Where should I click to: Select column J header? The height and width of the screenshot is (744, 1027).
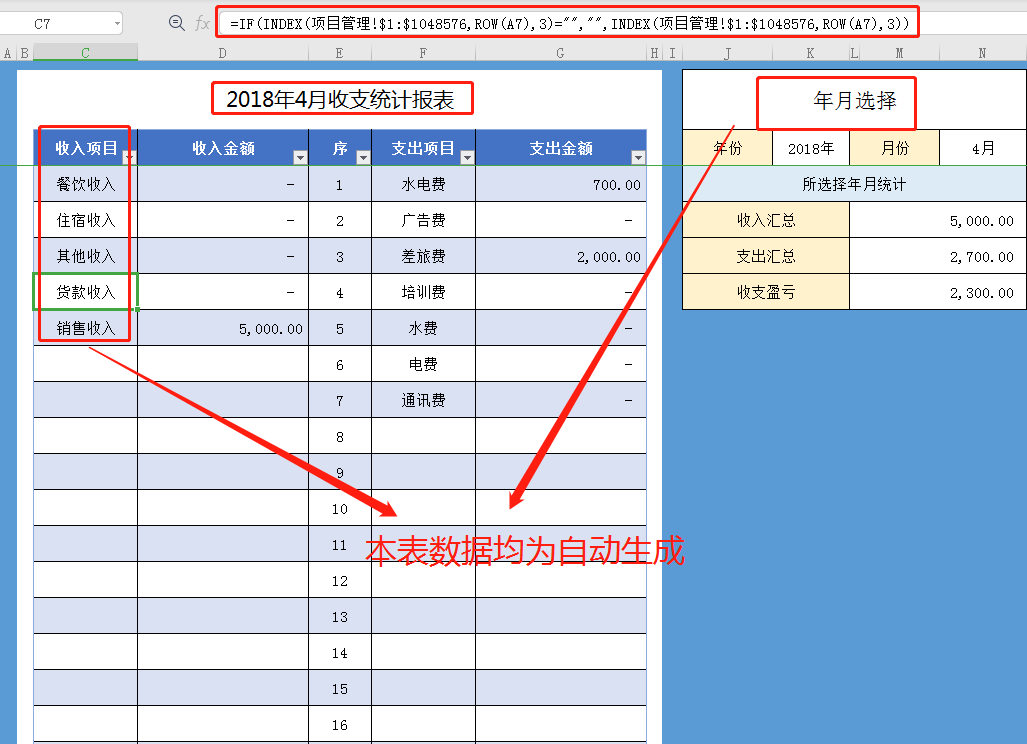pos(728,53)
